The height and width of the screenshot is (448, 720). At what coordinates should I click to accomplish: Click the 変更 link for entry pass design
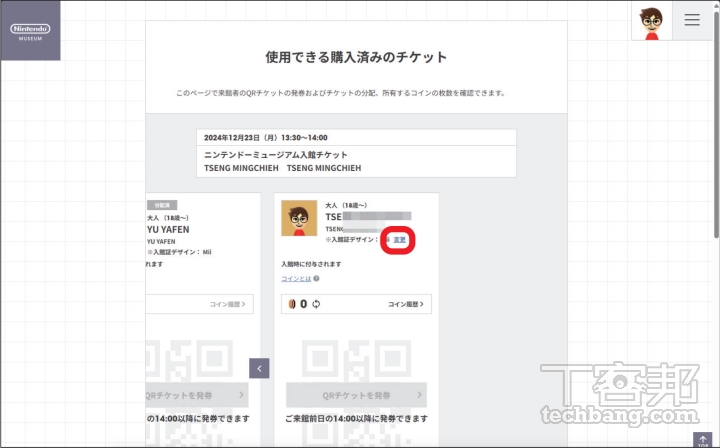(399, 240)
